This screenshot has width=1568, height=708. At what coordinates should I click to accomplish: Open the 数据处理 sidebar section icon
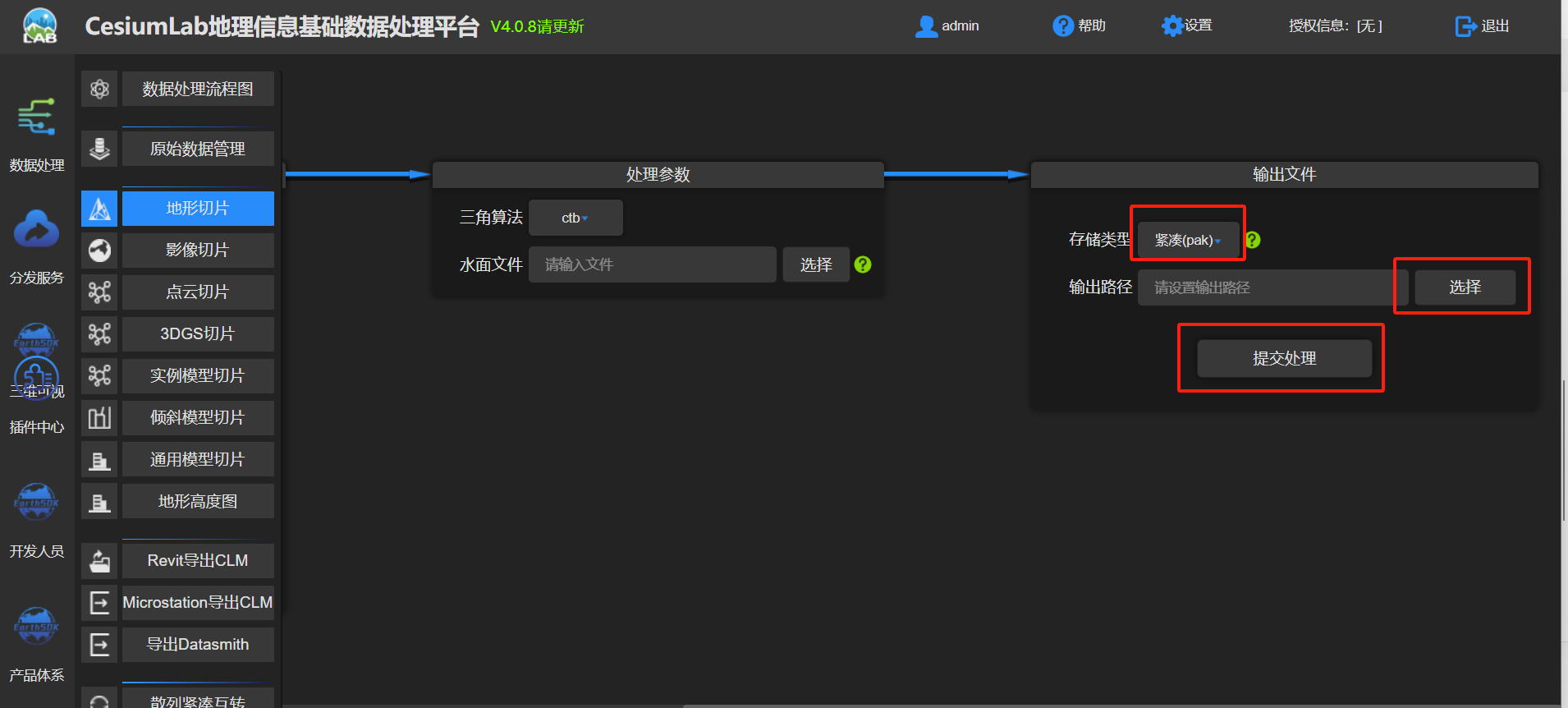click(37, 117)
